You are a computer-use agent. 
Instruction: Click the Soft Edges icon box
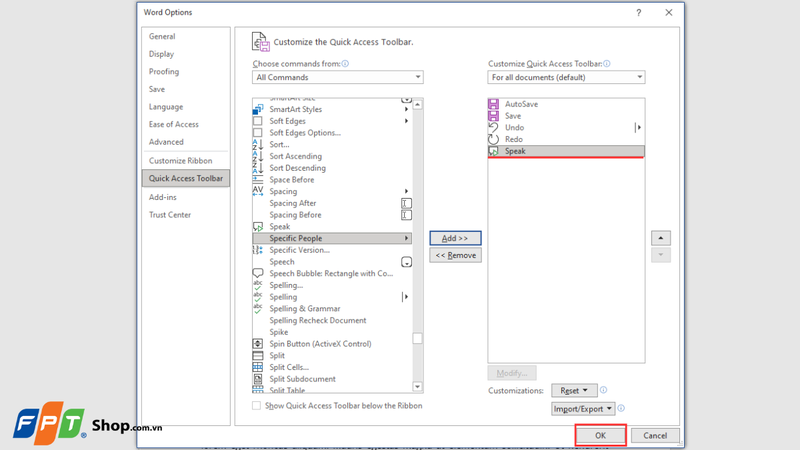[258, 121]
